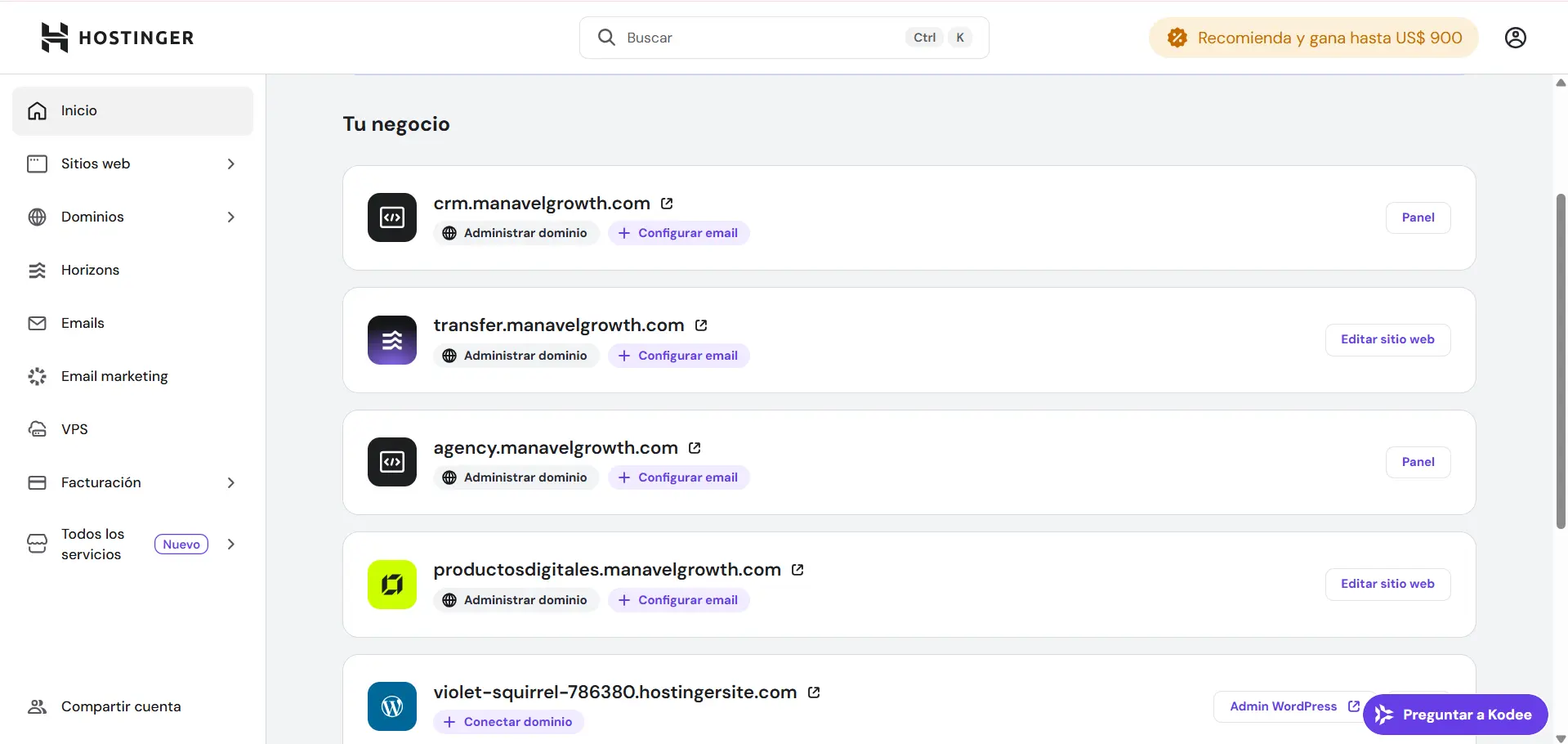This screenshot has width=1568, height=744.
Task: Expand the Sitios web submenu
Action: (x=231, y=164)
